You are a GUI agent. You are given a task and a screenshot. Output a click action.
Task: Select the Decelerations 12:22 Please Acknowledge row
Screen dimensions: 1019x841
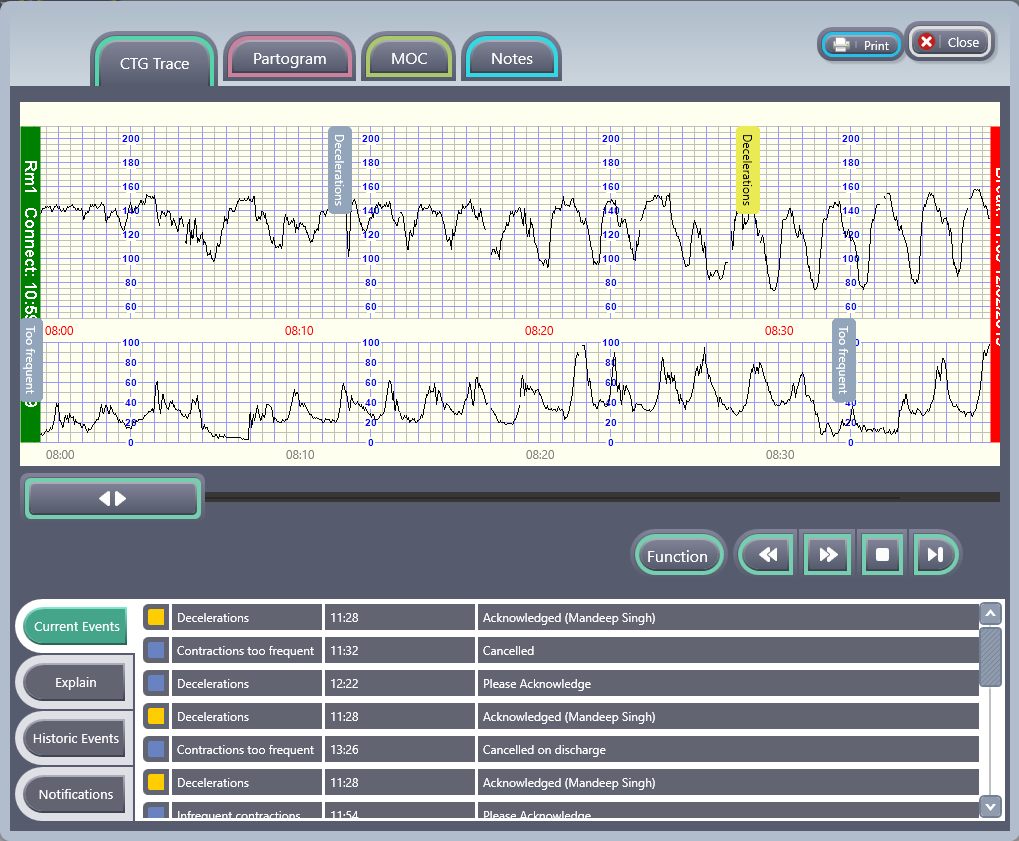tap(560, 684)
